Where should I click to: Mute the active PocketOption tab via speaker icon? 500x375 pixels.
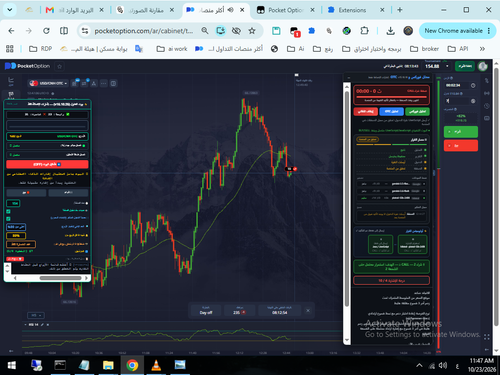[230, 10]
